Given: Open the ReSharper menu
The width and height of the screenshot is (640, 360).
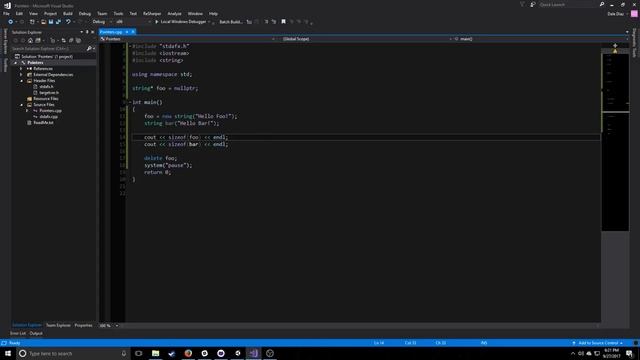Looking at the screenshot, I should pos(152,13).
